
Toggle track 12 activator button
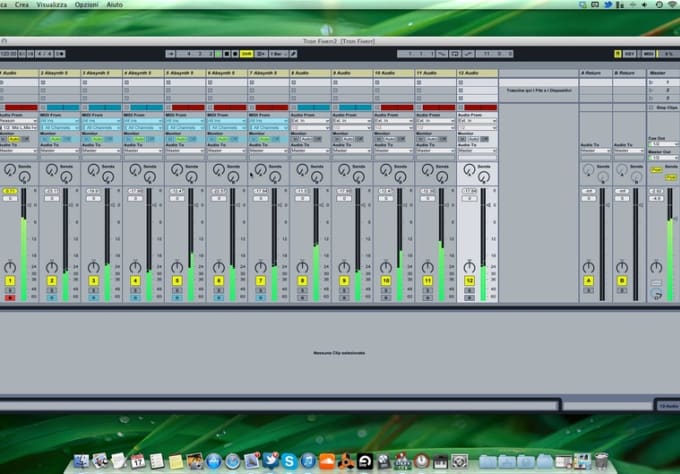pos(469,281)
